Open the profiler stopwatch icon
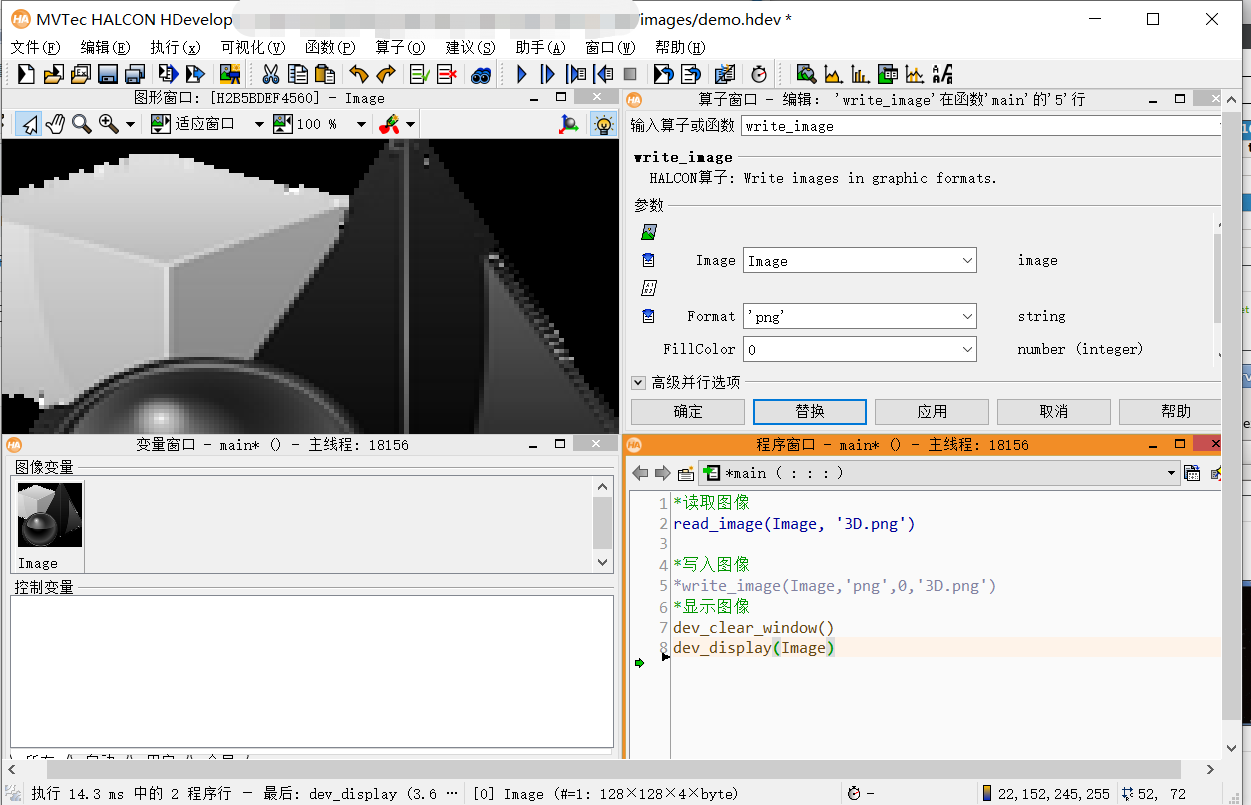Screen dimensions: 1251x805 759,73
